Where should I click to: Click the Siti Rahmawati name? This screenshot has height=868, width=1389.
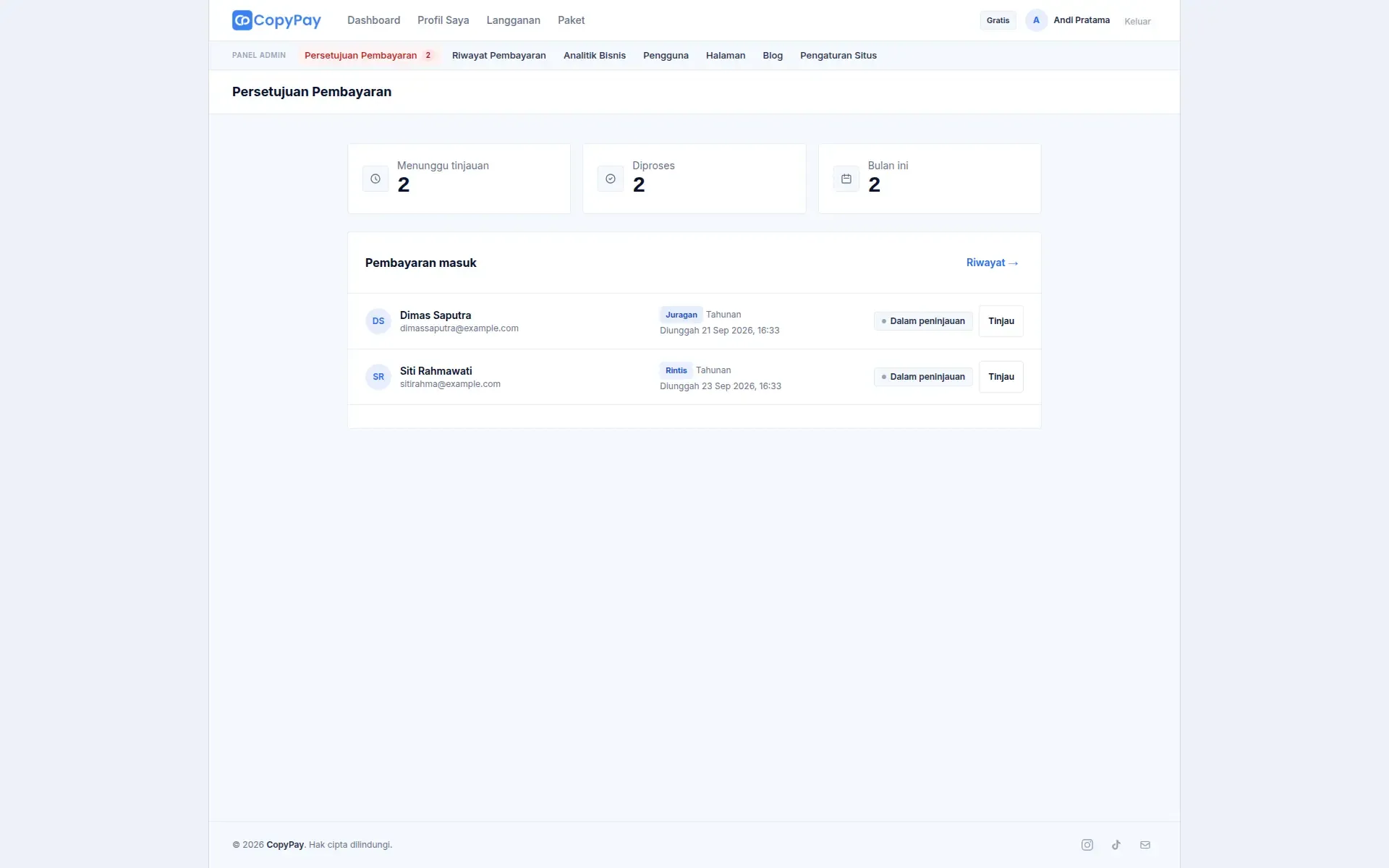click(436, 371)
